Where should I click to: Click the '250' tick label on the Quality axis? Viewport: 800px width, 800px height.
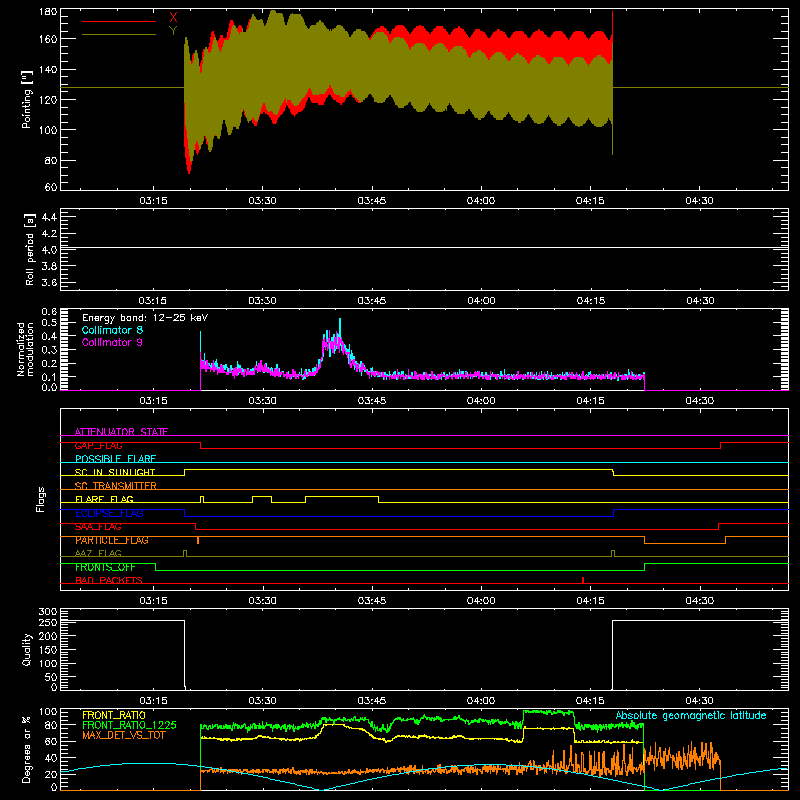pyautogui.click(x=48, y=622)
